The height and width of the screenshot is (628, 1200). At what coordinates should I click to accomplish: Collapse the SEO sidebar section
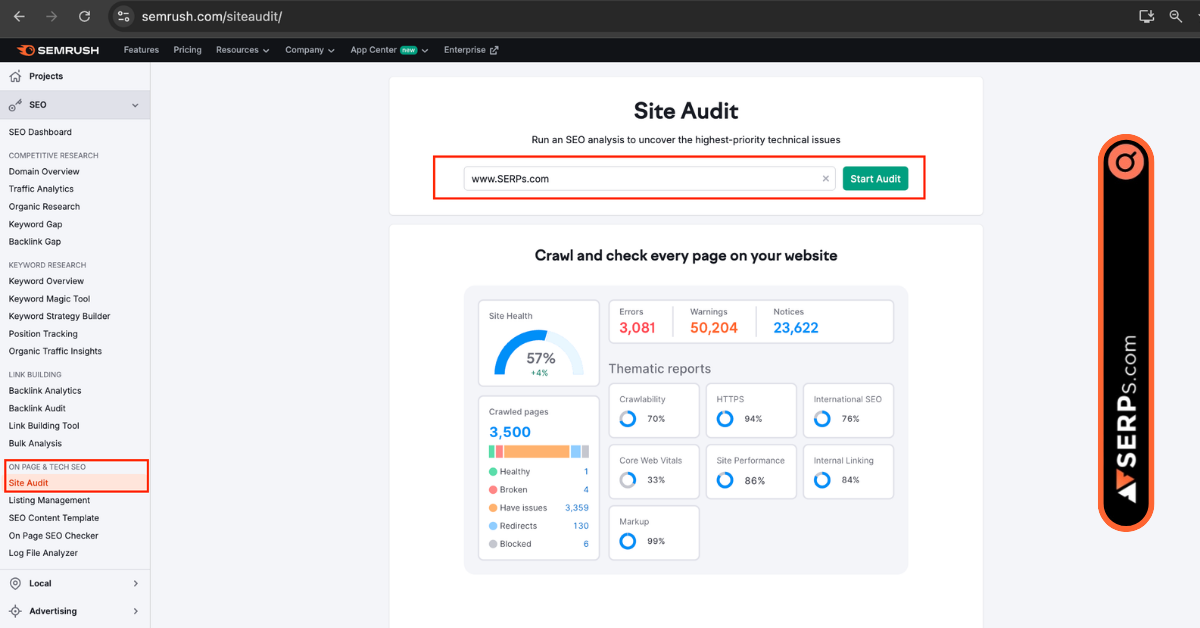tap(134, 104)
